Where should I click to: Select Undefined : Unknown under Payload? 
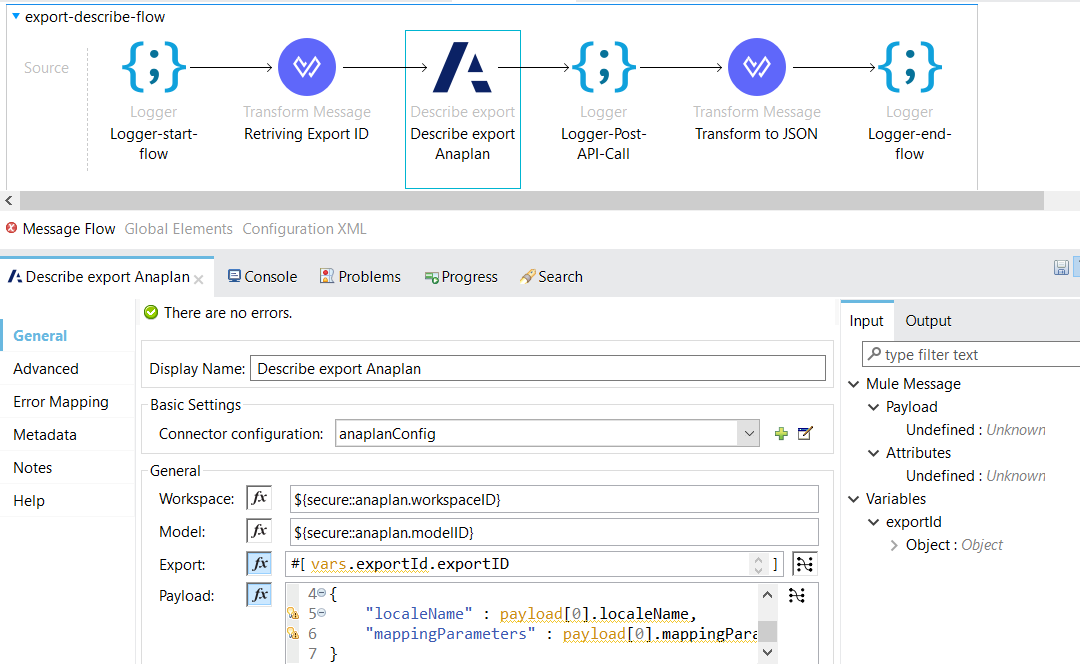pyautogui.click(x=975, y=430)
